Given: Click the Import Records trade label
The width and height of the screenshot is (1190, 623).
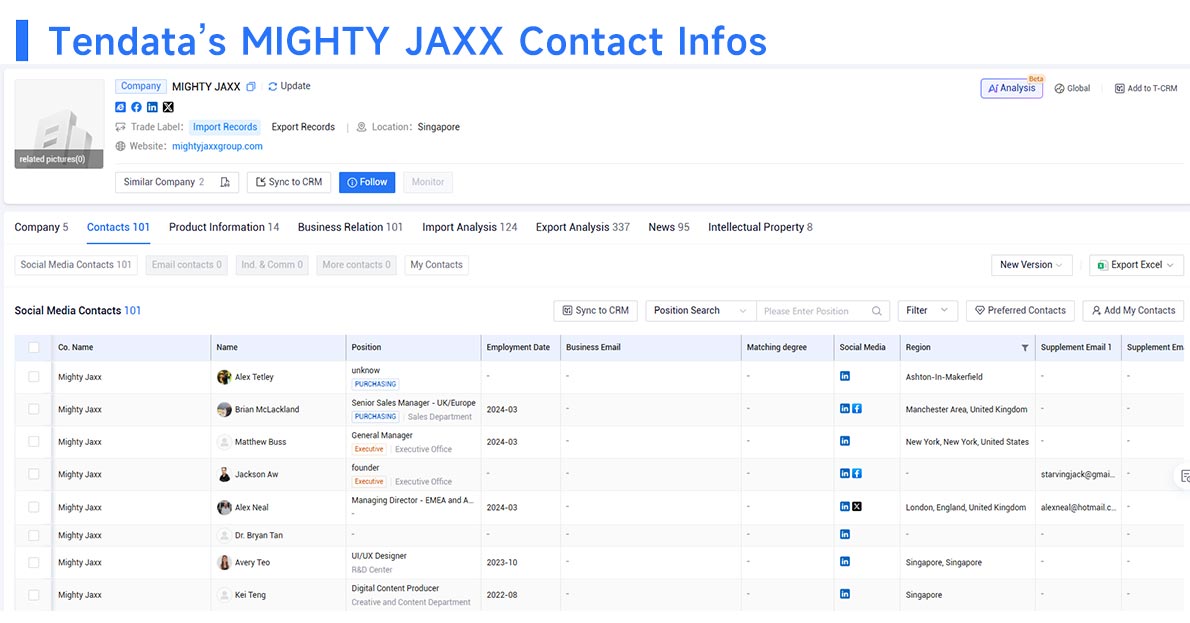Looking at the screenshot, I should (225, 127).
